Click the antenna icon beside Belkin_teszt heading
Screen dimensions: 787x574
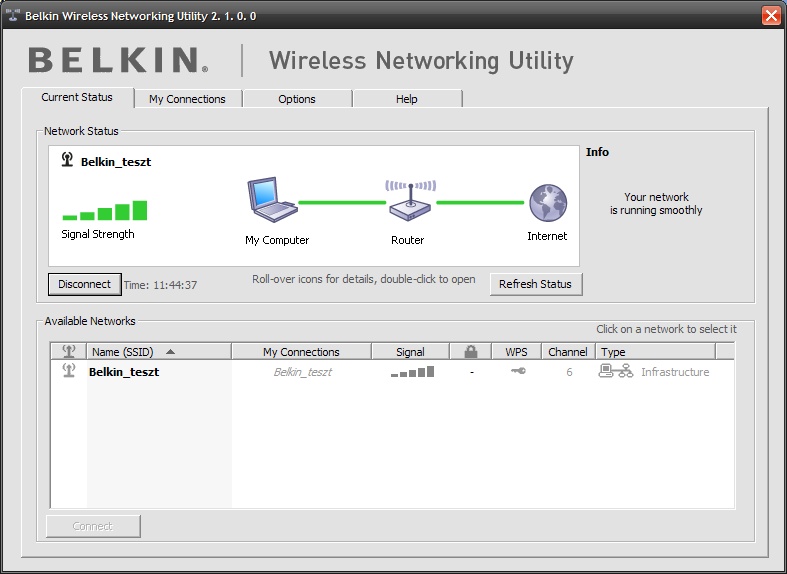pyautogui.click(x=67, y=160)
